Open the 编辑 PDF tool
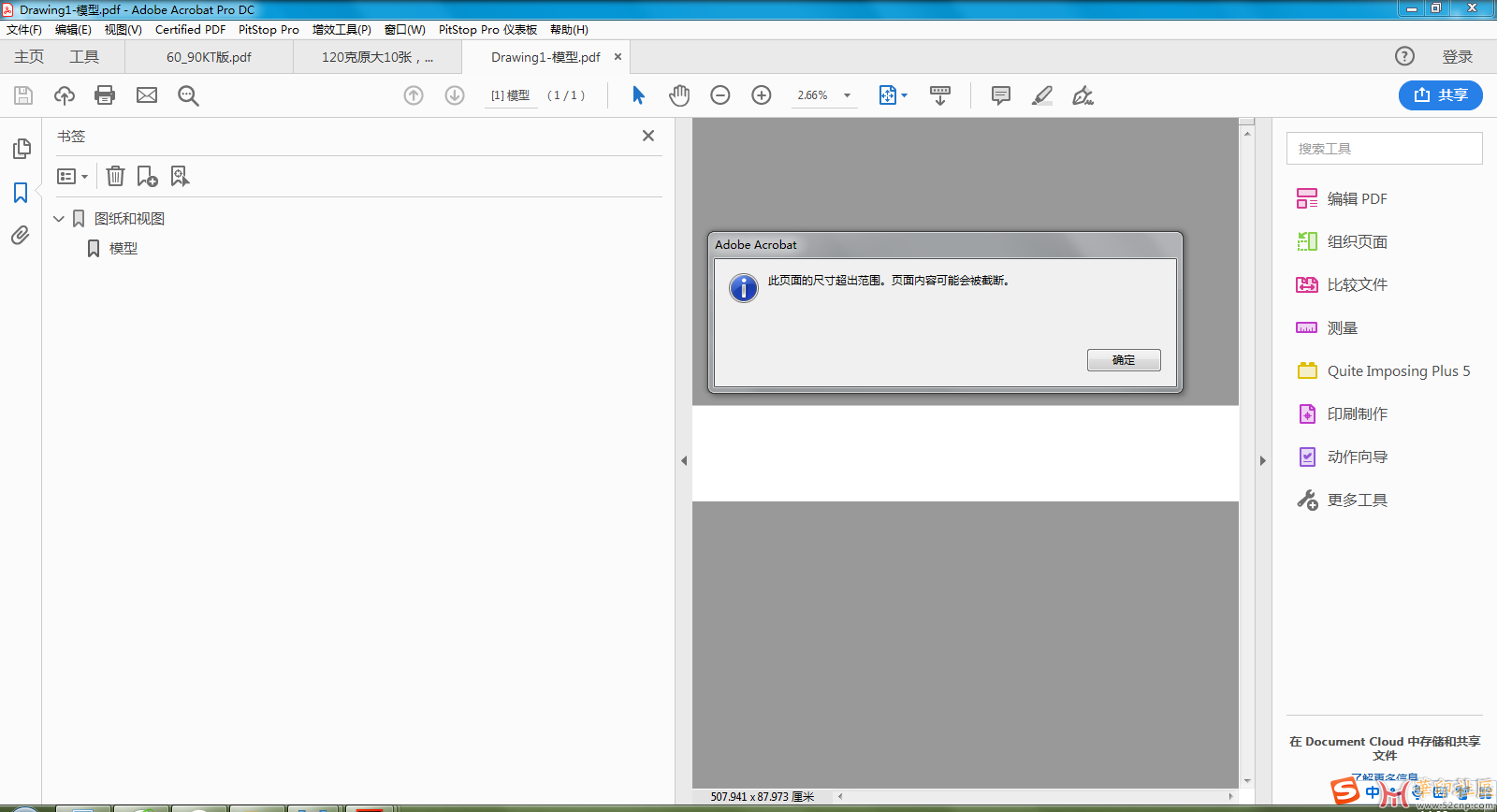This screenshot has width=1497, height=812. click(1357, 198)
